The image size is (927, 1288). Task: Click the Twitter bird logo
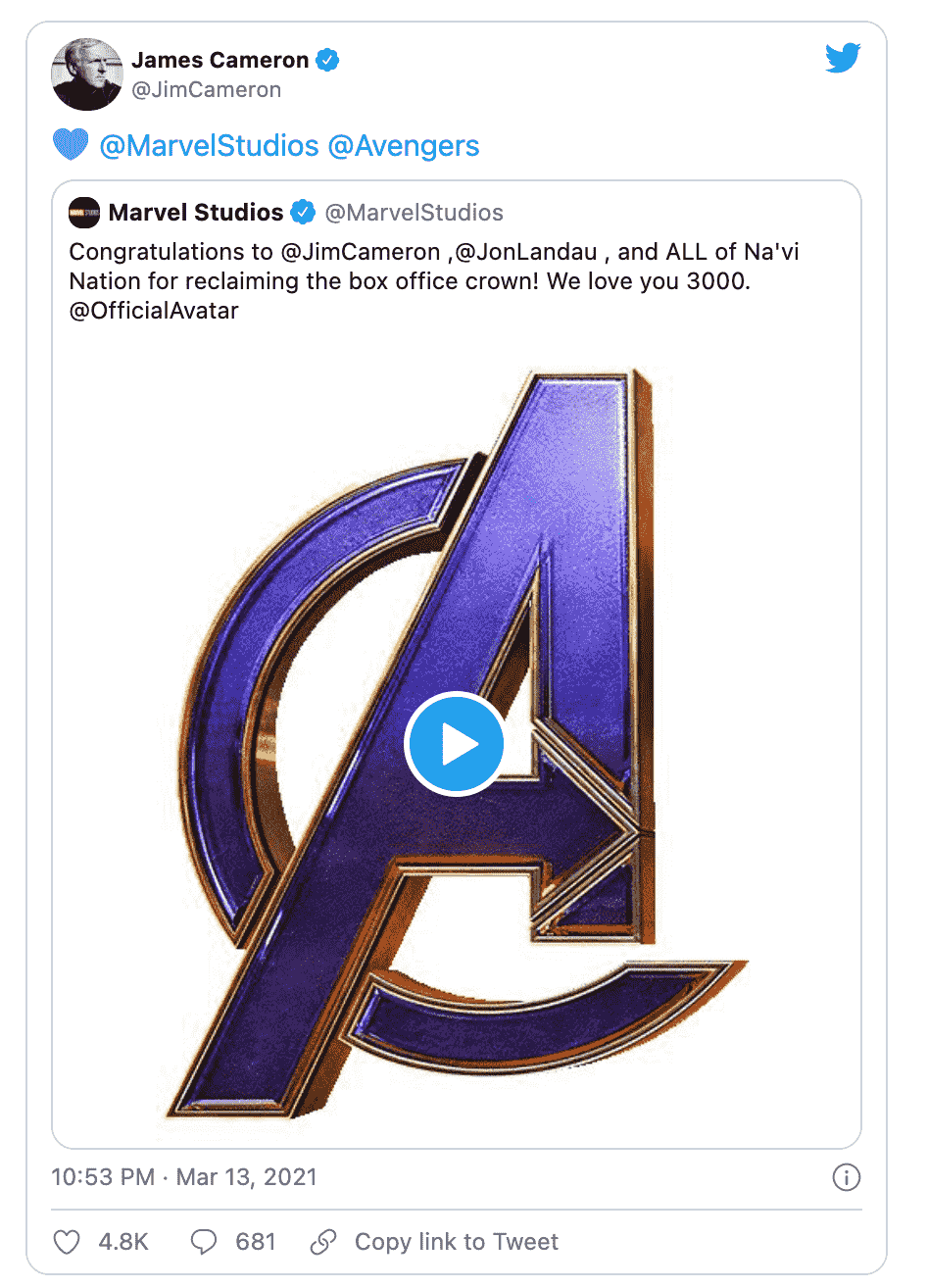click(x=843, y=59)
